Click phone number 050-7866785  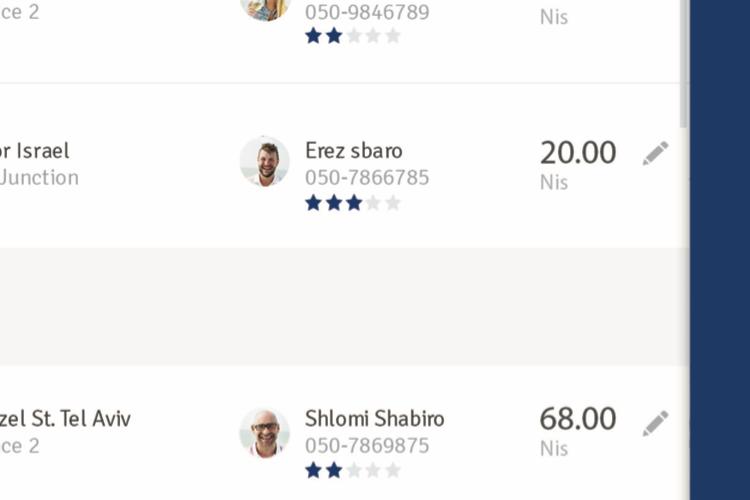pos(367,178)
